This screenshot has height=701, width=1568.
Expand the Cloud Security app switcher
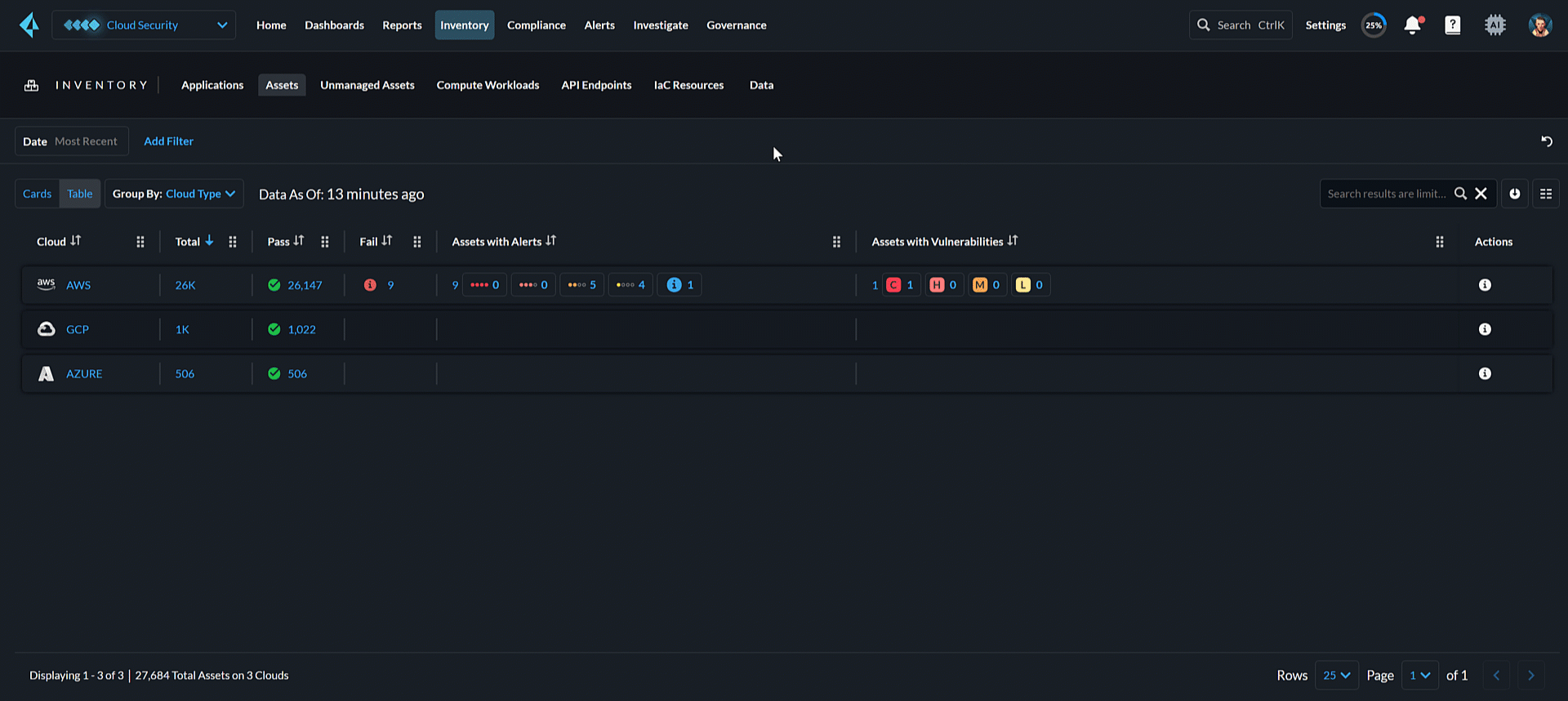point(144,25)
